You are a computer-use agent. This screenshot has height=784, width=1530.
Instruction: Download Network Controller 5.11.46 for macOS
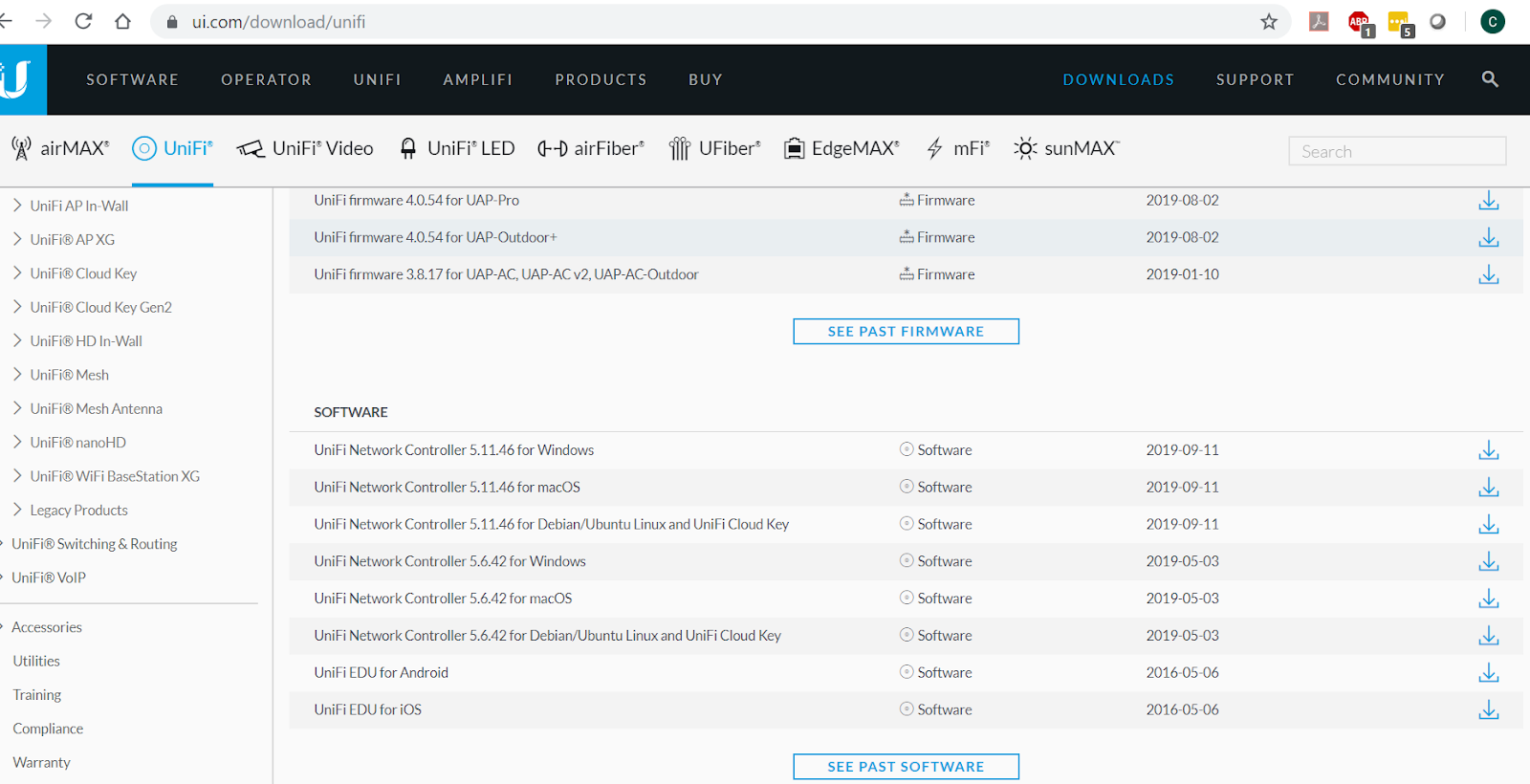[x=1488, y=488]
